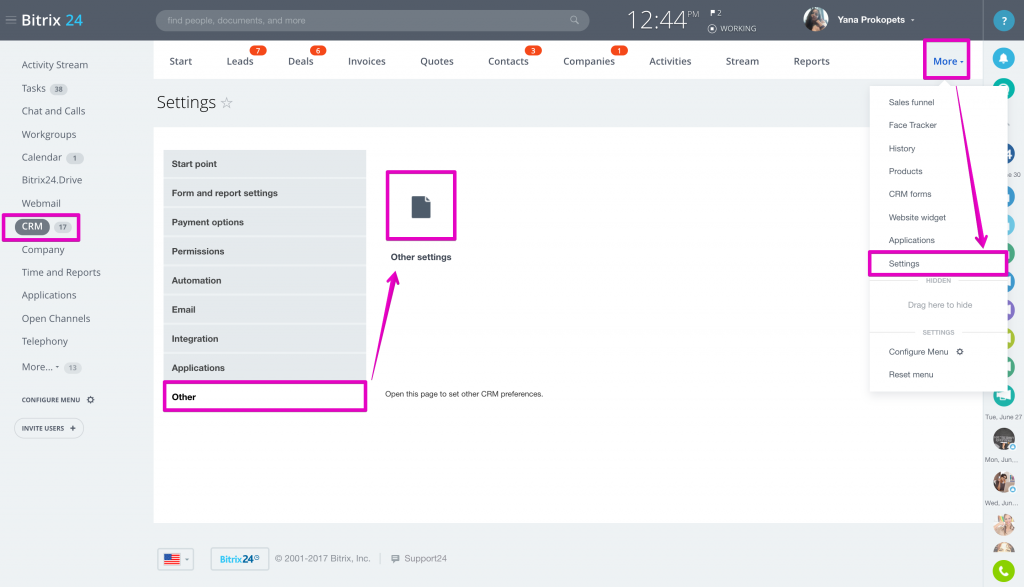Go to the Start tab
Viewport: 1024px width, 587px height.
point(180,61)
